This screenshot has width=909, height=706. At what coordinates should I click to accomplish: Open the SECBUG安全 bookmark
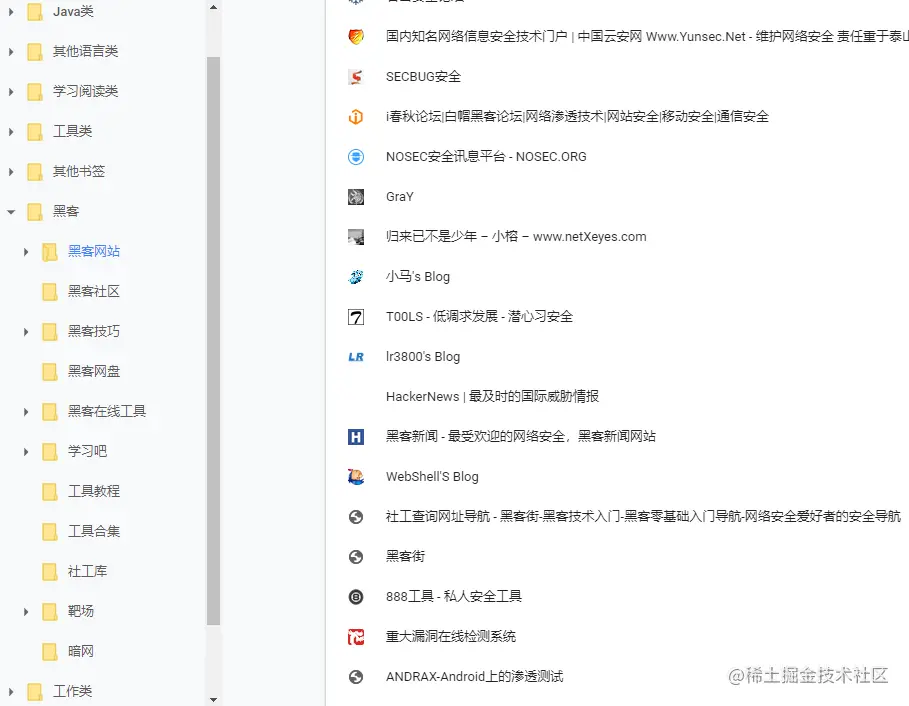point(423,77)
